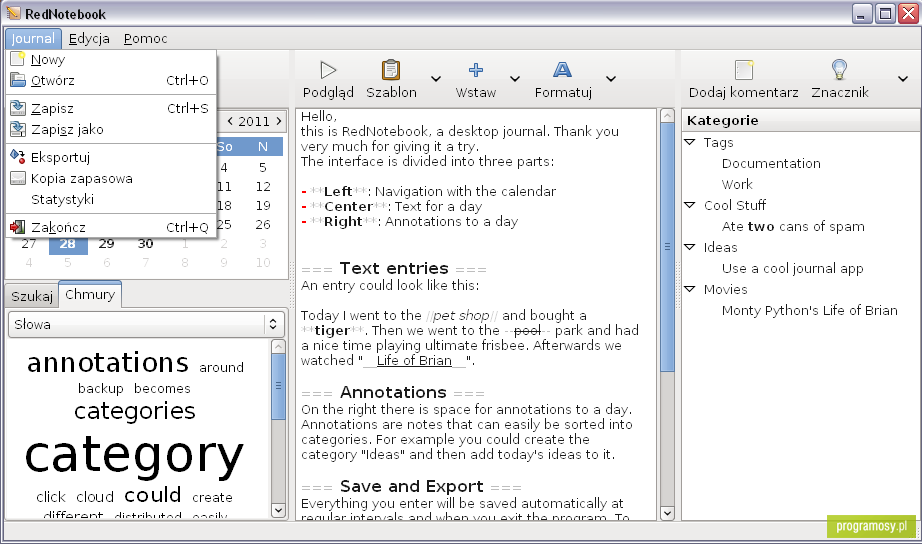This screenshot has width=922, height=544.
Task: Click the Eksportuj icon in menu
Action: [18, 156]
